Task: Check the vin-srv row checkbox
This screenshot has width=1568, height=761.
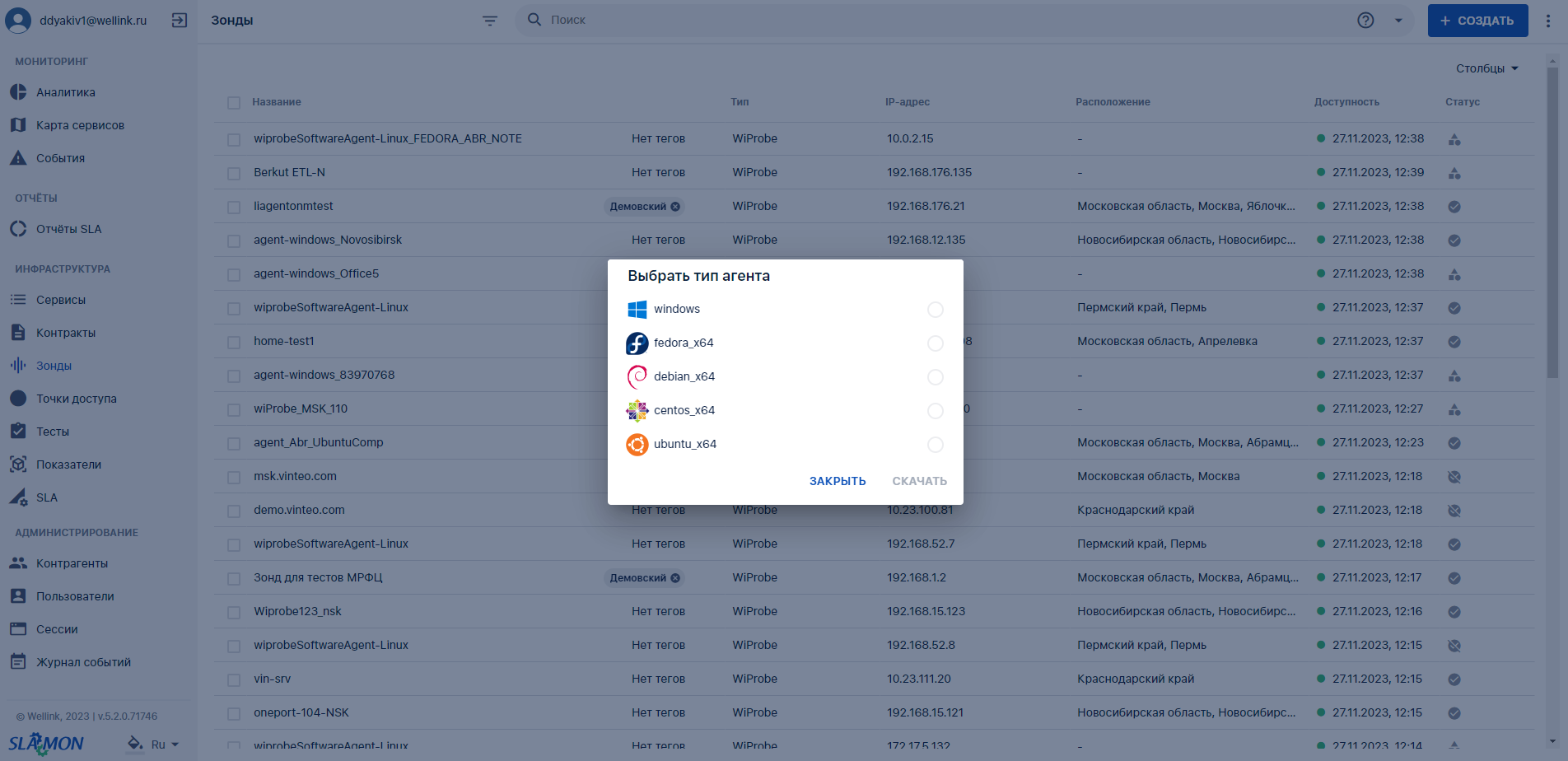Action: pos(234,680)
